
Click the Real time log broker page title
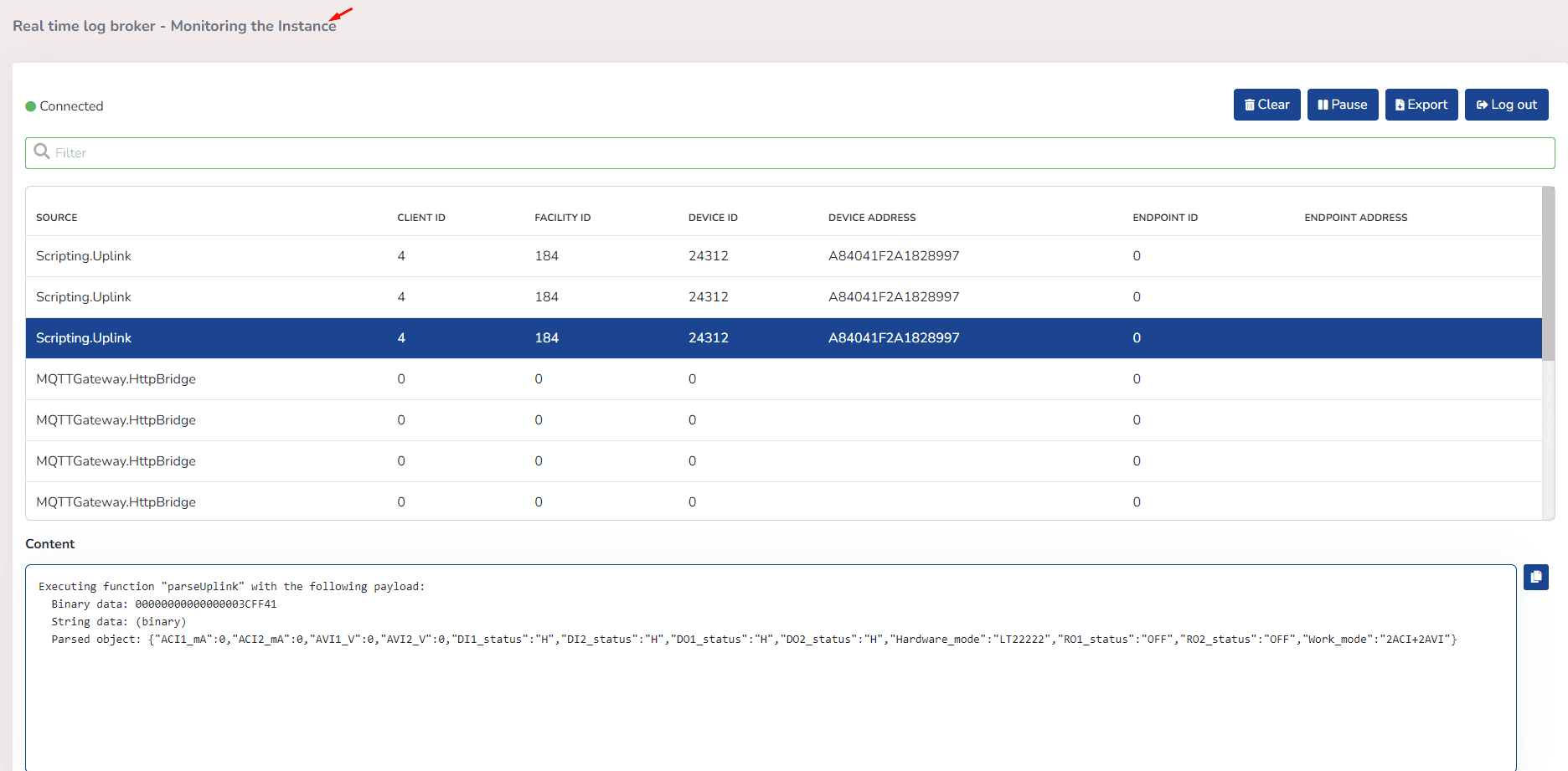click(x=174, y=26)
